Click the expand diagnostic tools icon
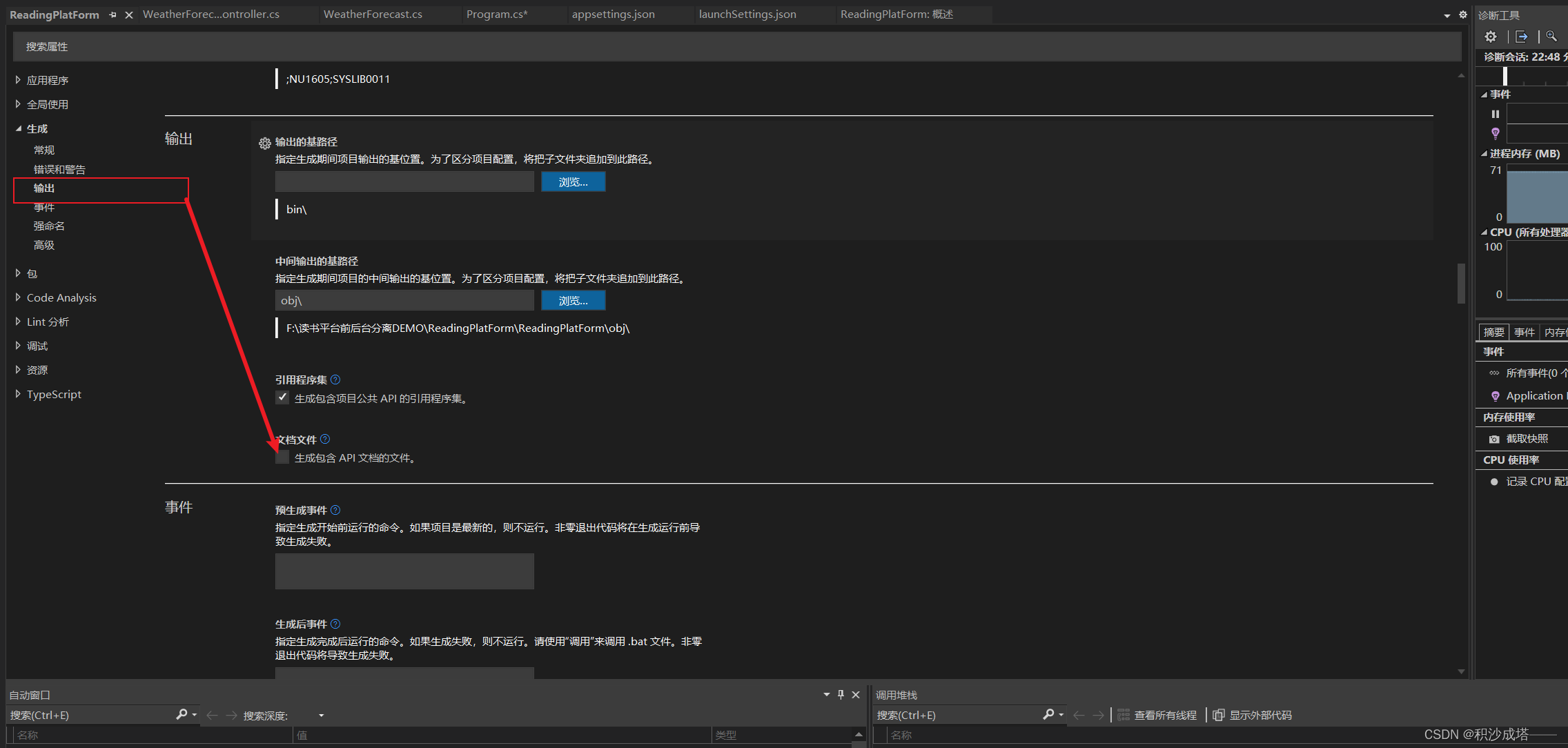 [x=1520, y=37]
